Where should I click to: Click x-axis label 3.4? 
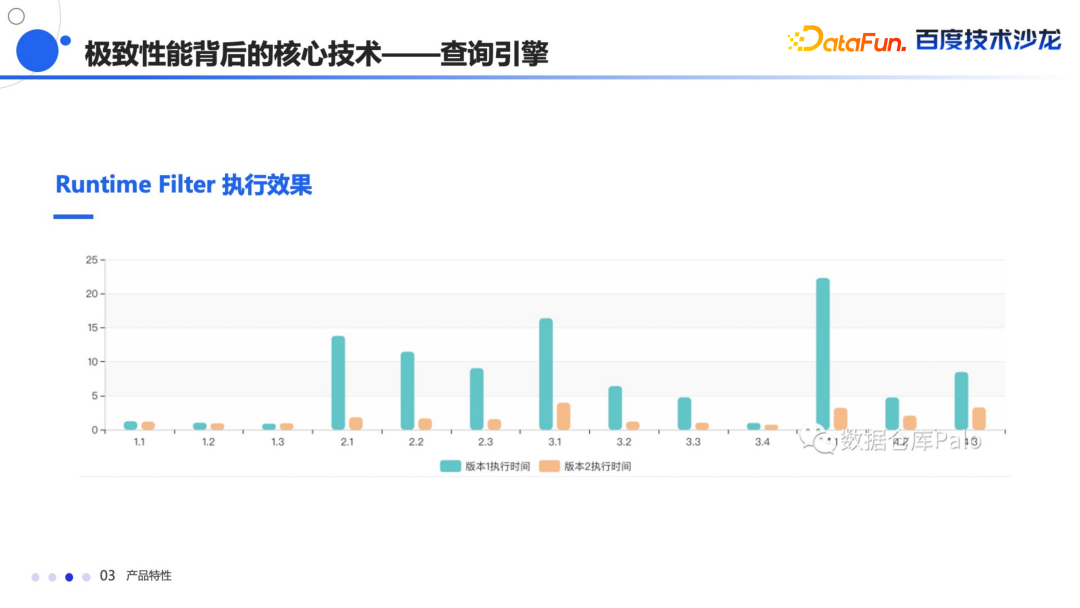(762, 442)
